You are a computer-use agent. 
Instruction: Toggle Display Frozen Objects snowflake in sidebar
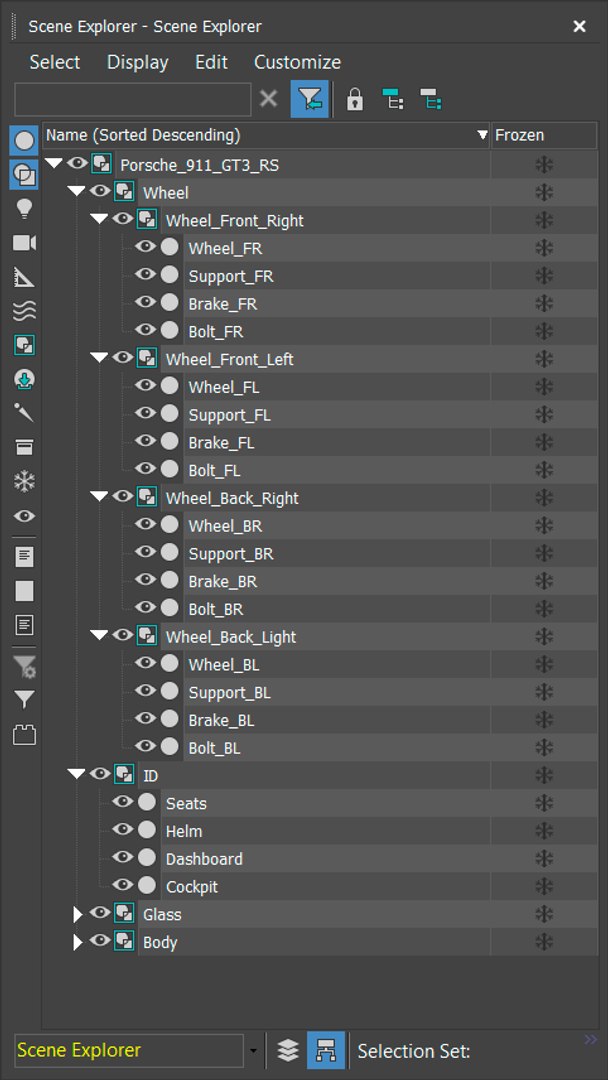coord(24,482)
